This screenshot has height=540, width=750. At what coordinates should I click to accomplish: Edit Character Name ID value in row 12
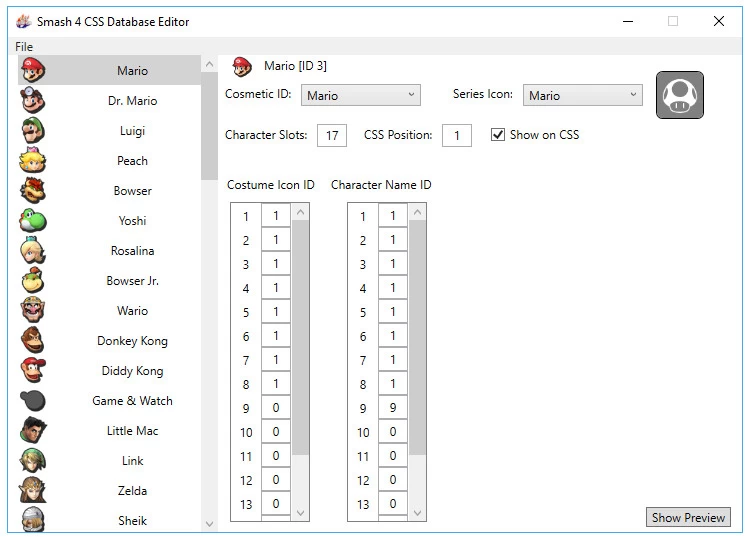pyautogui.click(x=393, y=479)
